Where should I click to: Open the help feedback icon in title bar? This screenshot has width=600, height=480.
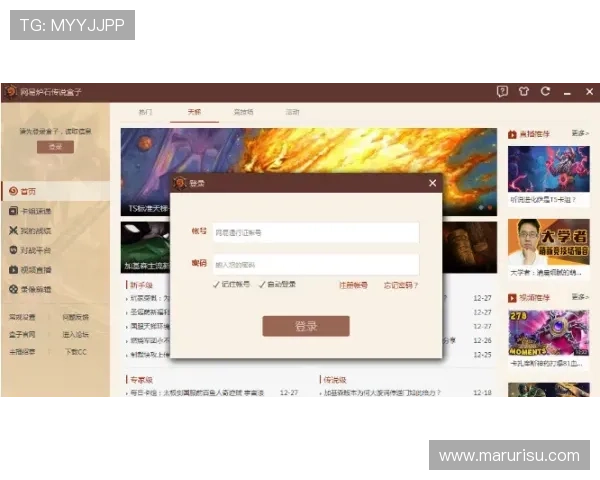pos(502,91)
